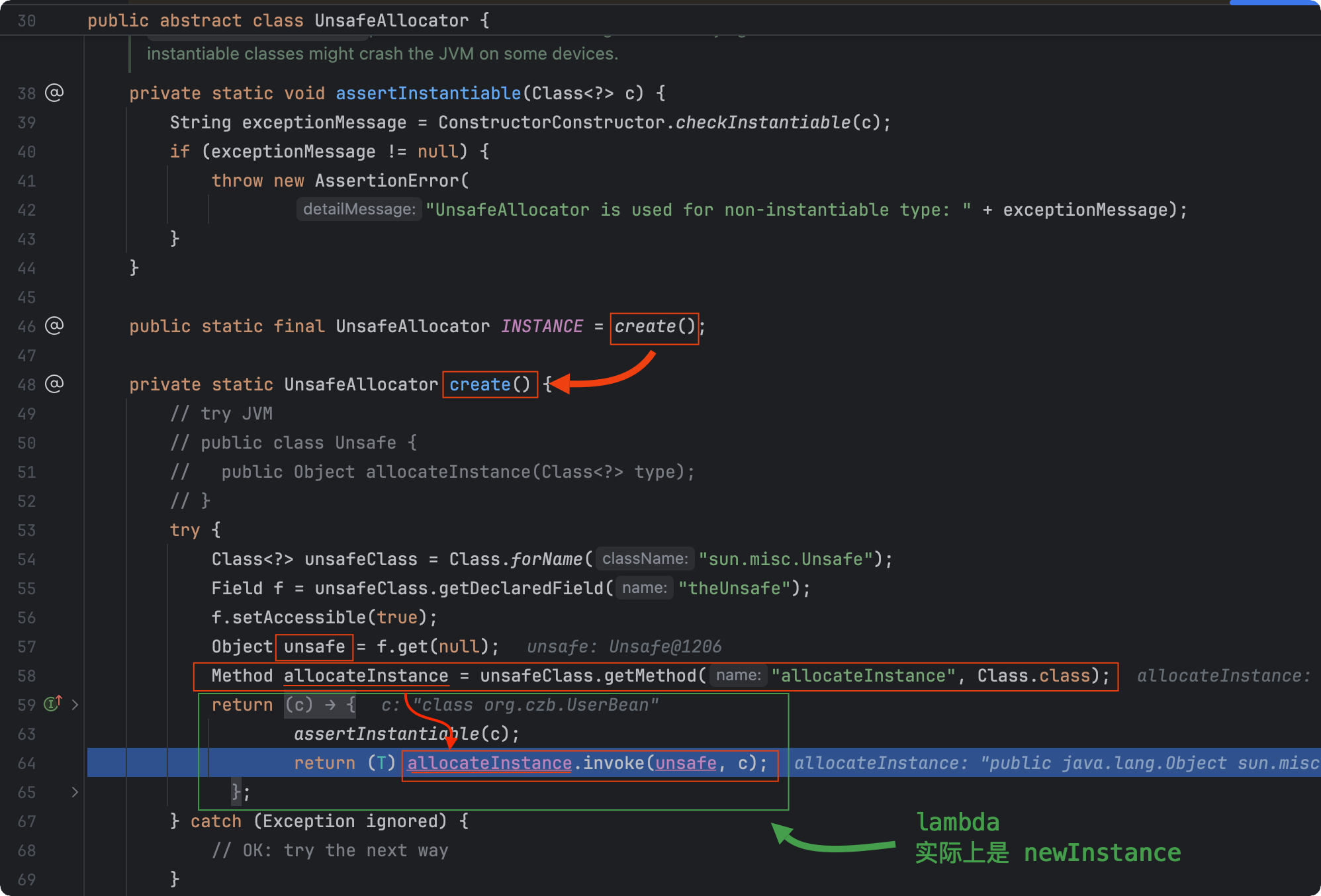Image resolution: width=1321 pixels, height=896 pixels.
Task: Click the fold chevron on line 65
Action: [x=75, y=792]
